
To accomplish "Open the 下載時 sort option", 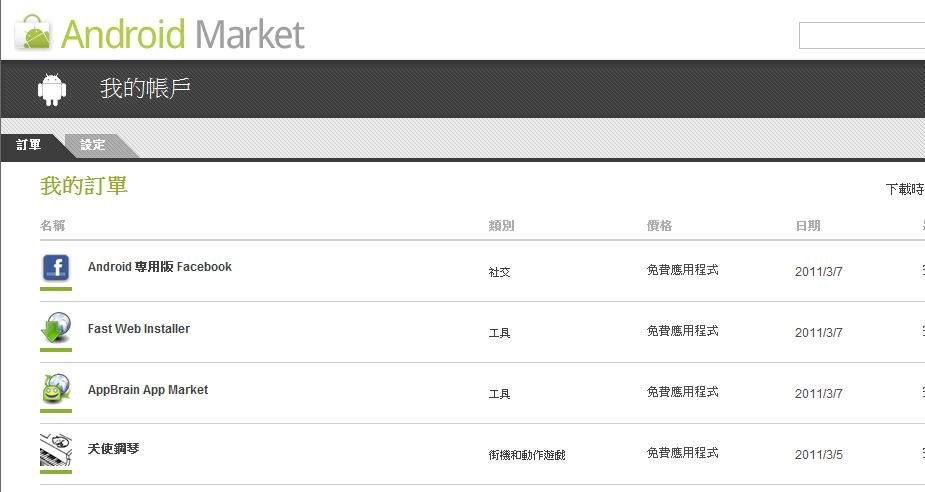I will click(x=905, y=189).
